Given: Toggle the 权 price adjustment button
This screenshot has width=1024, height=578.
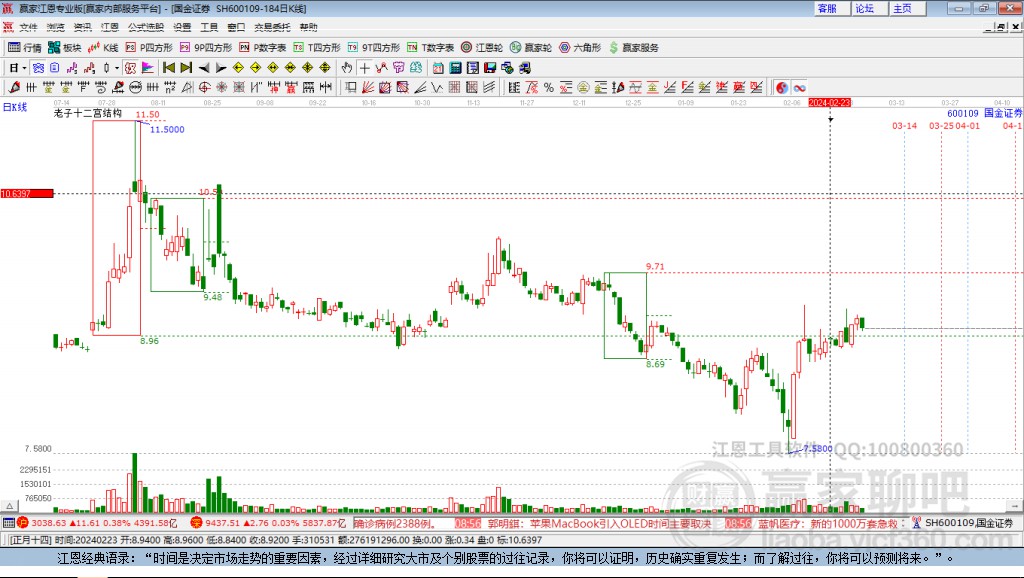Looking at the screenshot, I should click(x=131, y=68).
